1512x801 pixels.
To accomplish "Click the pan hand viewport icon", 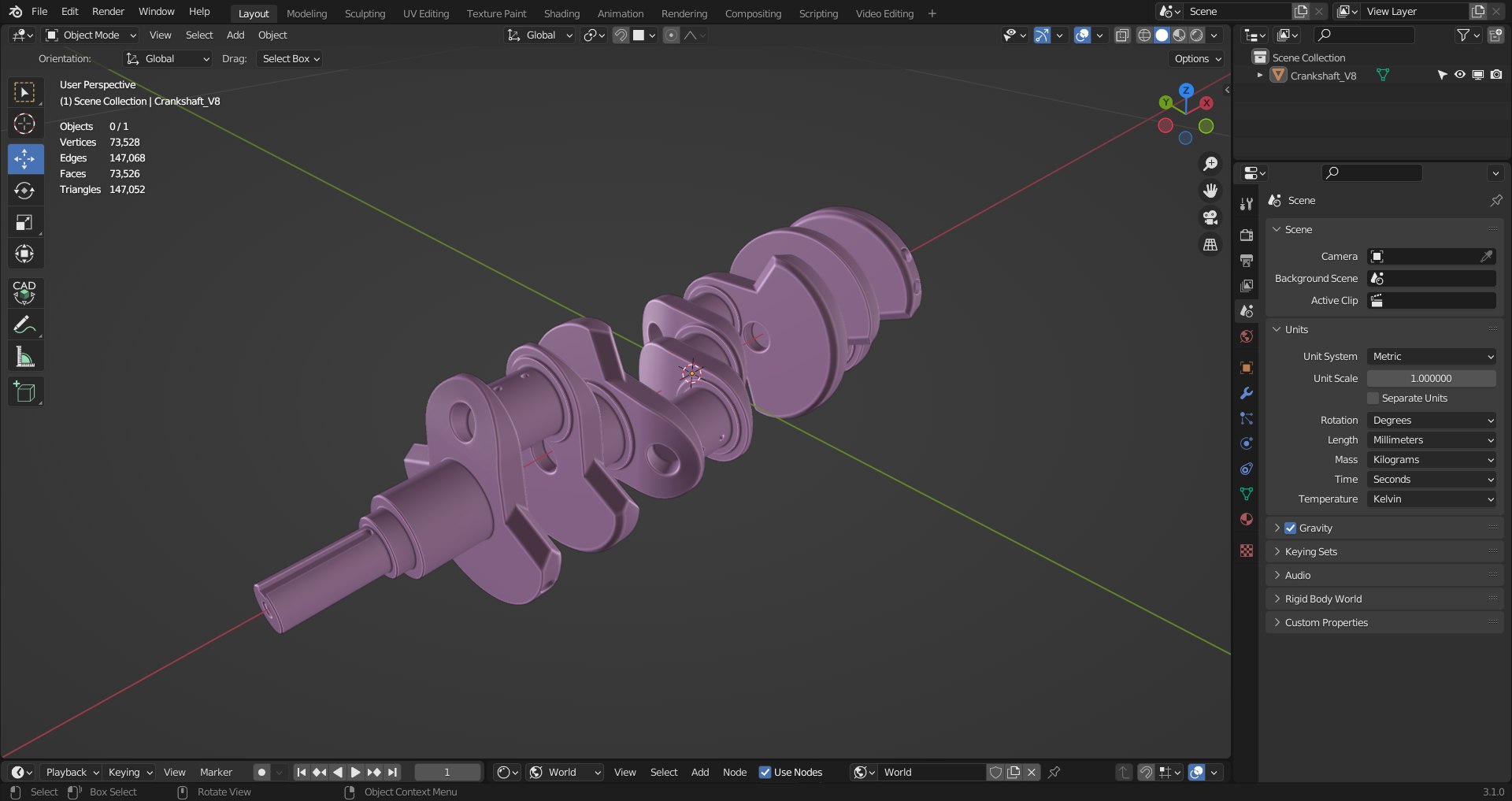I will tap(1210, 191).
